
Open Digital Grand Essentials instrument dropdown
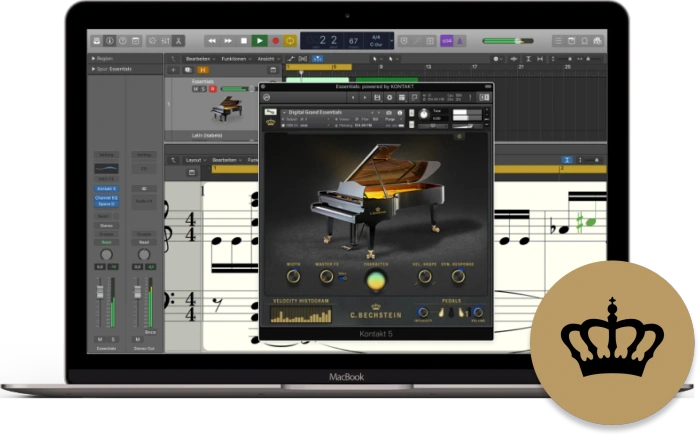pyautogui.click(x=284, y=112)
